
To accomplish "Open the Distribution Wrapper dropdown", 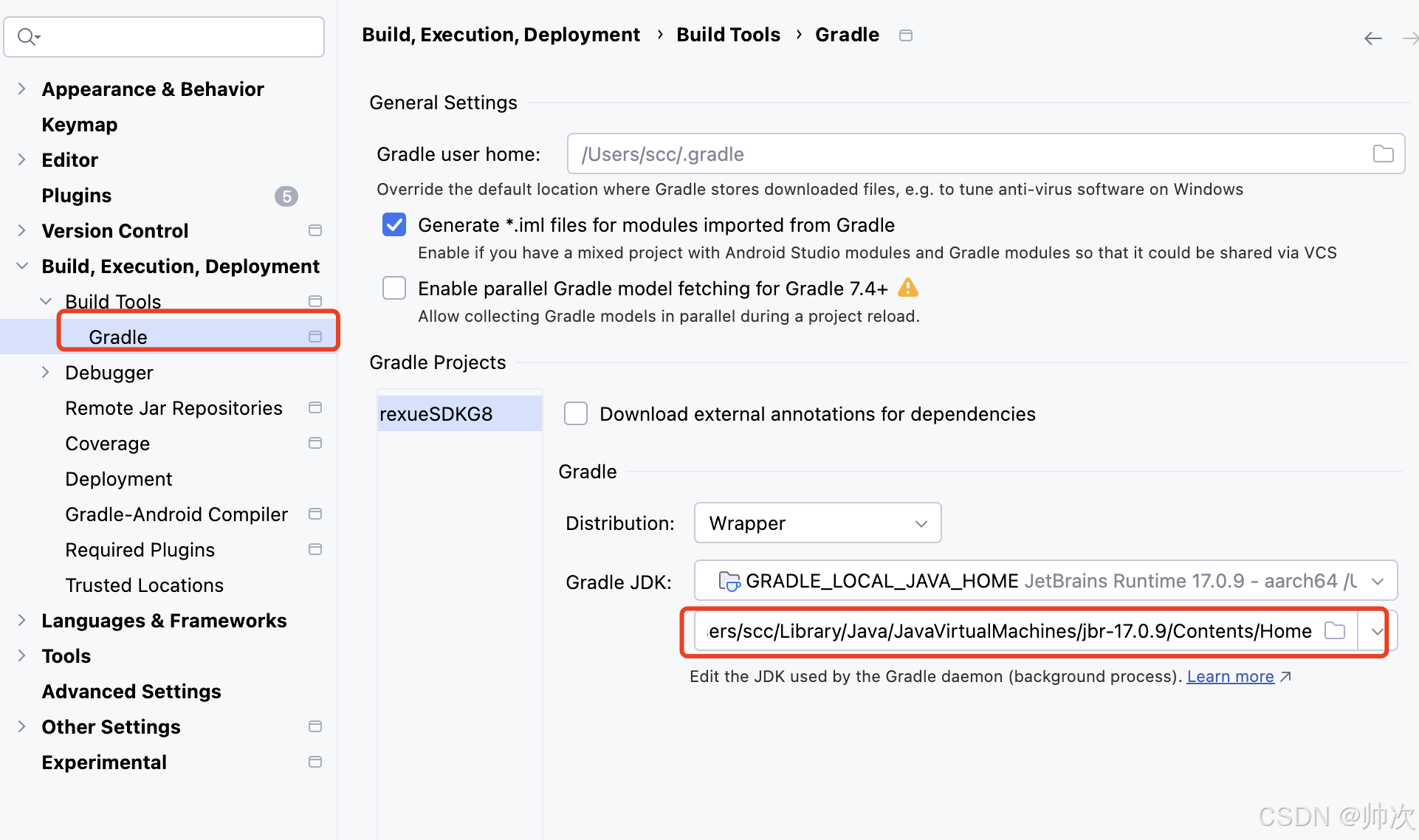I will pyautogui.click(x=817, y=523).
